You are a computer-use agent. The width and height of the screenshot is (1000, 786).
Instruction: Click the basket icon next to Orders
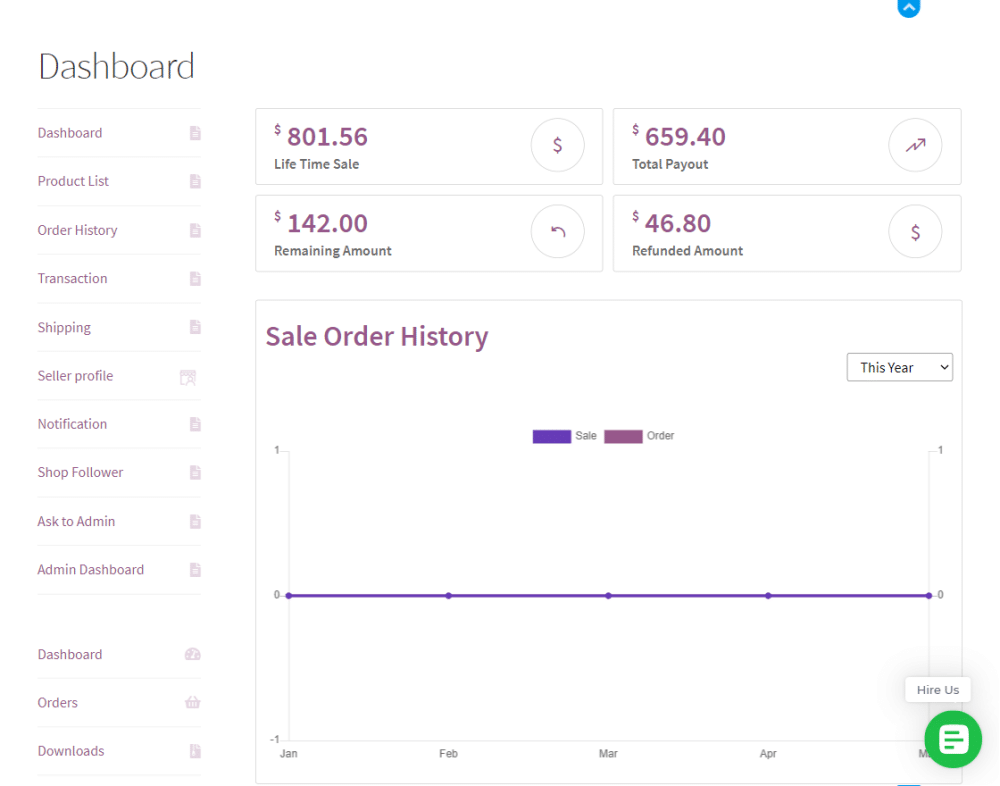(x=193, y=703)
